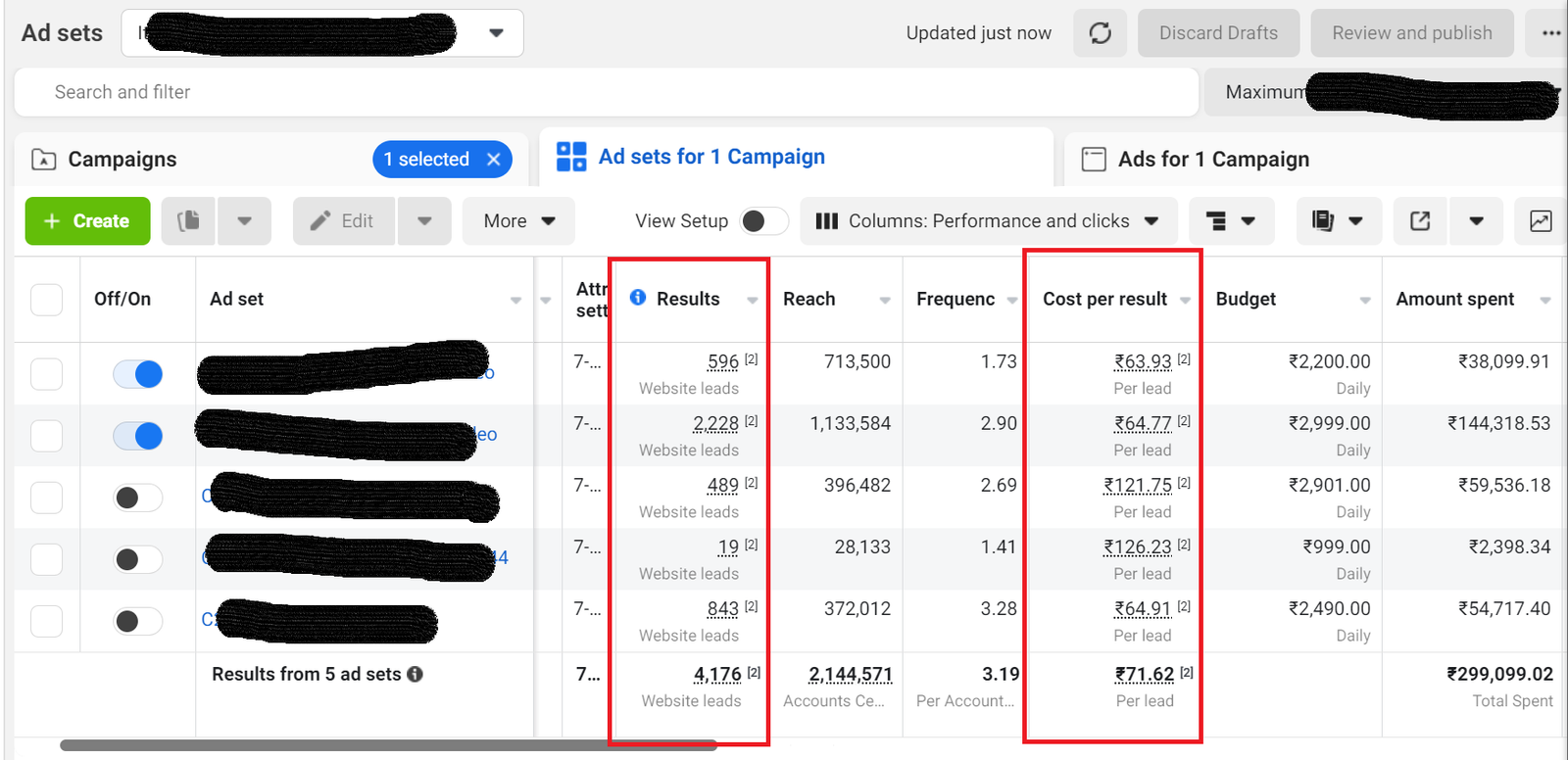Open the charts view icon
Image resolution: width=1568 pixels, height=760 pixels.
(1541, 221)
